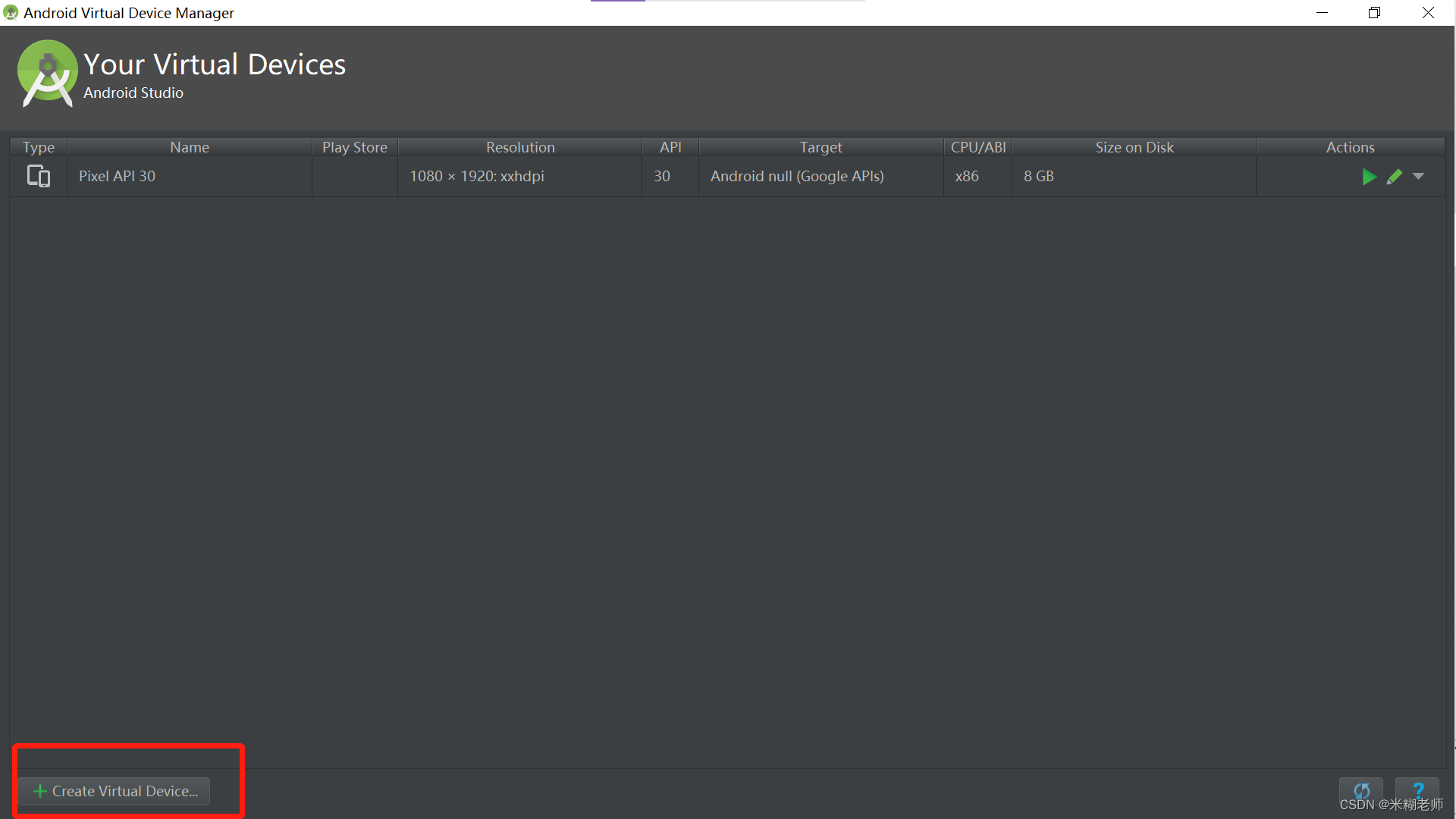Screen dimensions: 1456x819
Task: Click the phone/tablet device type icon
Action: point(38,176)
